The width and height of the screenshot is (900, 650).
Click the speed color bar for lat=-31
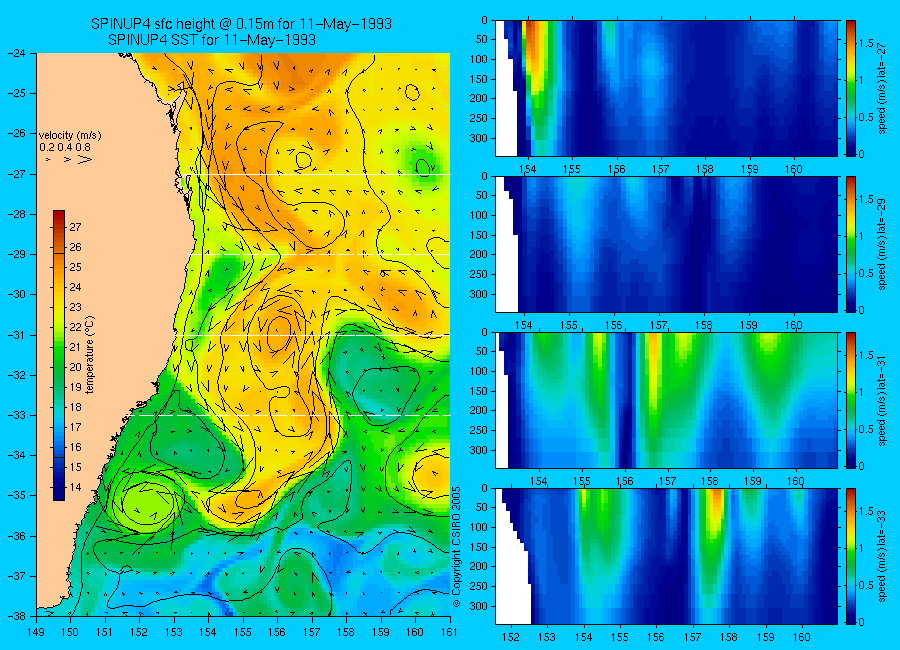[x=851, y=400]
